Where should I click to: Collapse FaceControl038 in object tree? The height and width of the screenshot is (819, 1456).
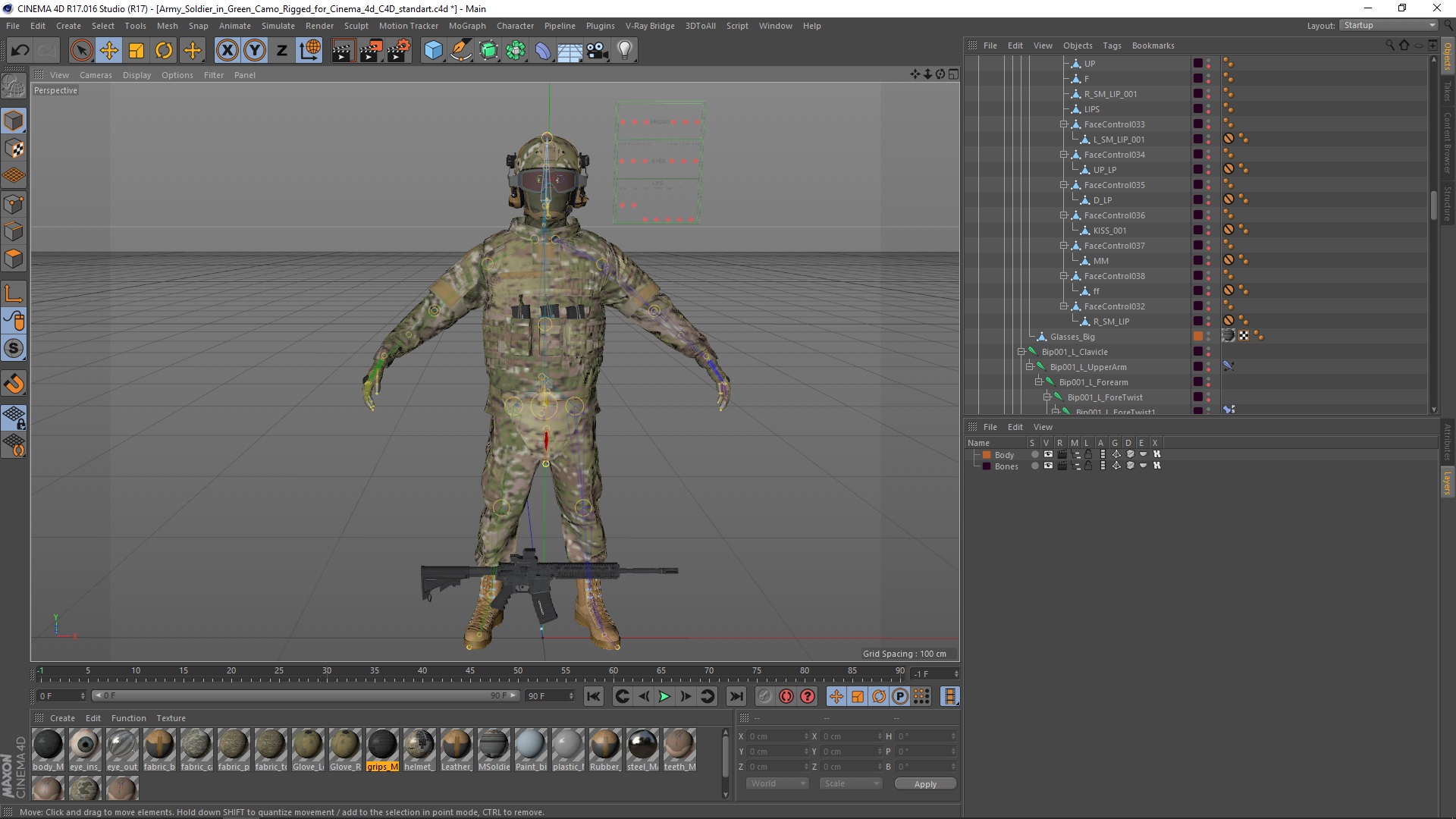tap(1063, 276)
